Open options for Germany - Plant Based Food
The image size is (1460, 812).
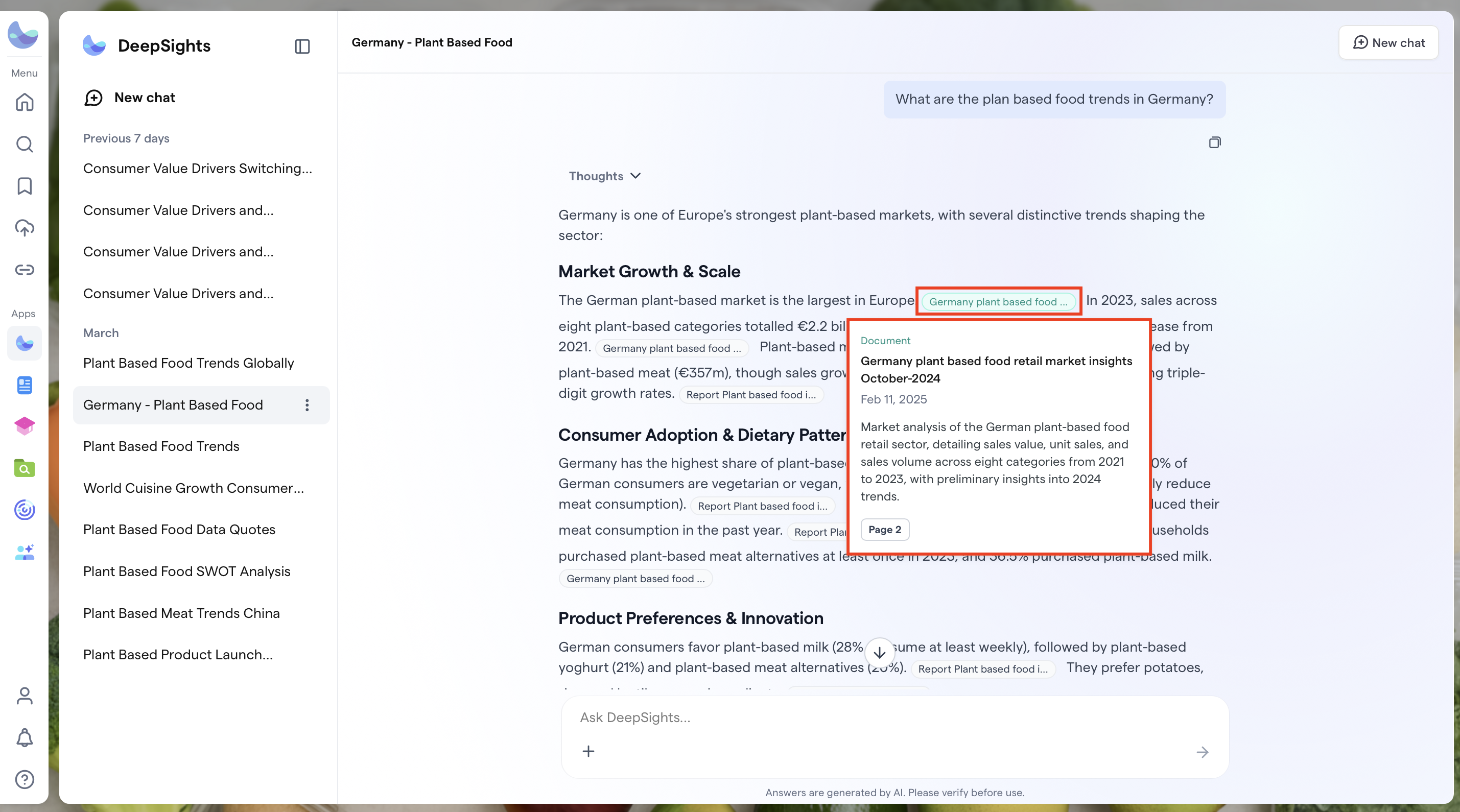307,405
